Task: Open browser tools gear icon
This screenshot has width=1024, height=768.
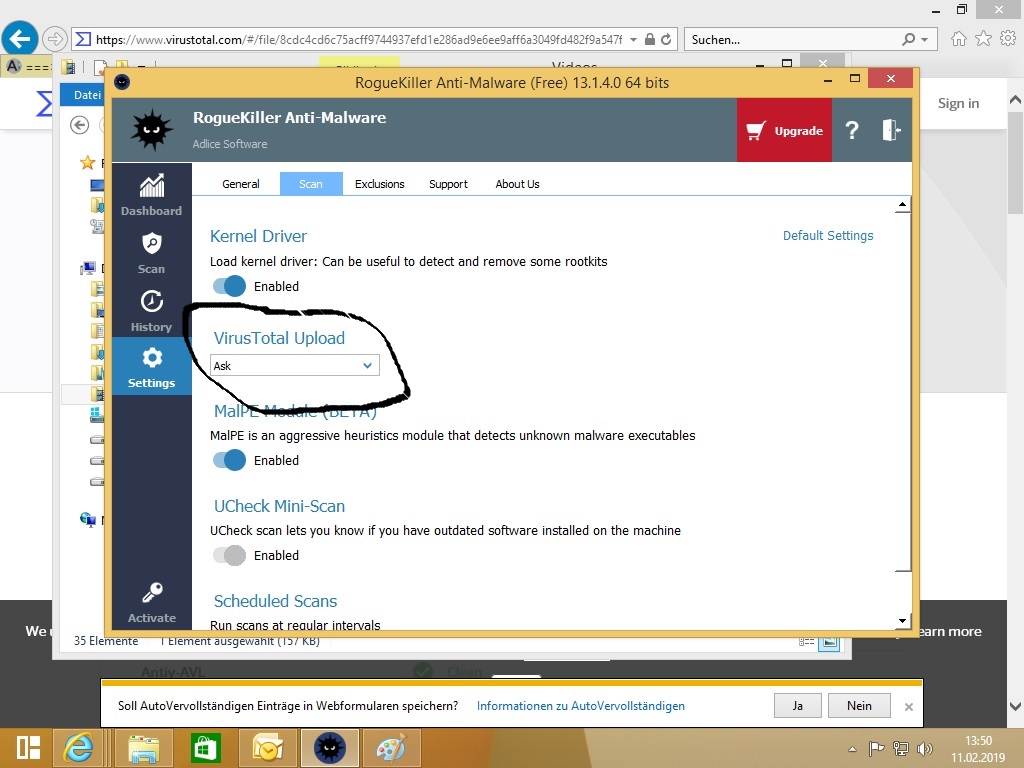Action: click(1008, 39)
